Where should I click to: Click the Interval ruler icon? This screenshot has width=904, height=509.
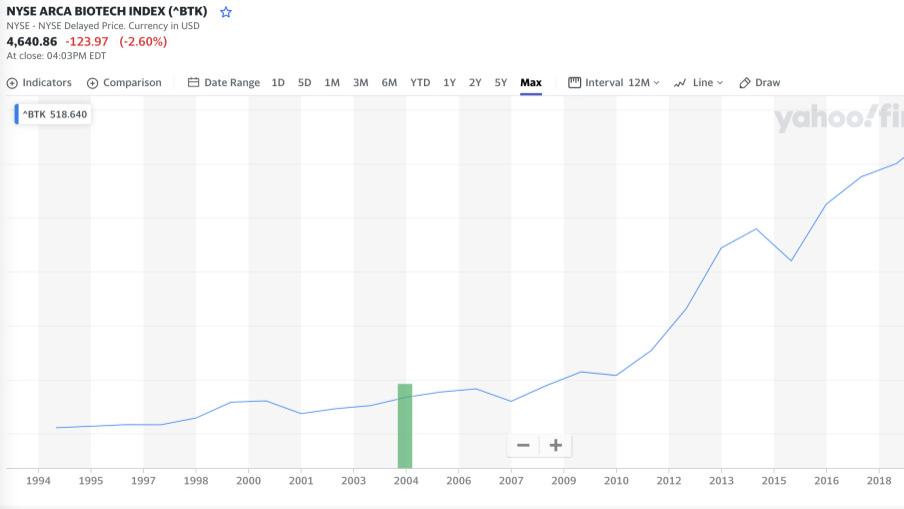click(x=574, y=82)
